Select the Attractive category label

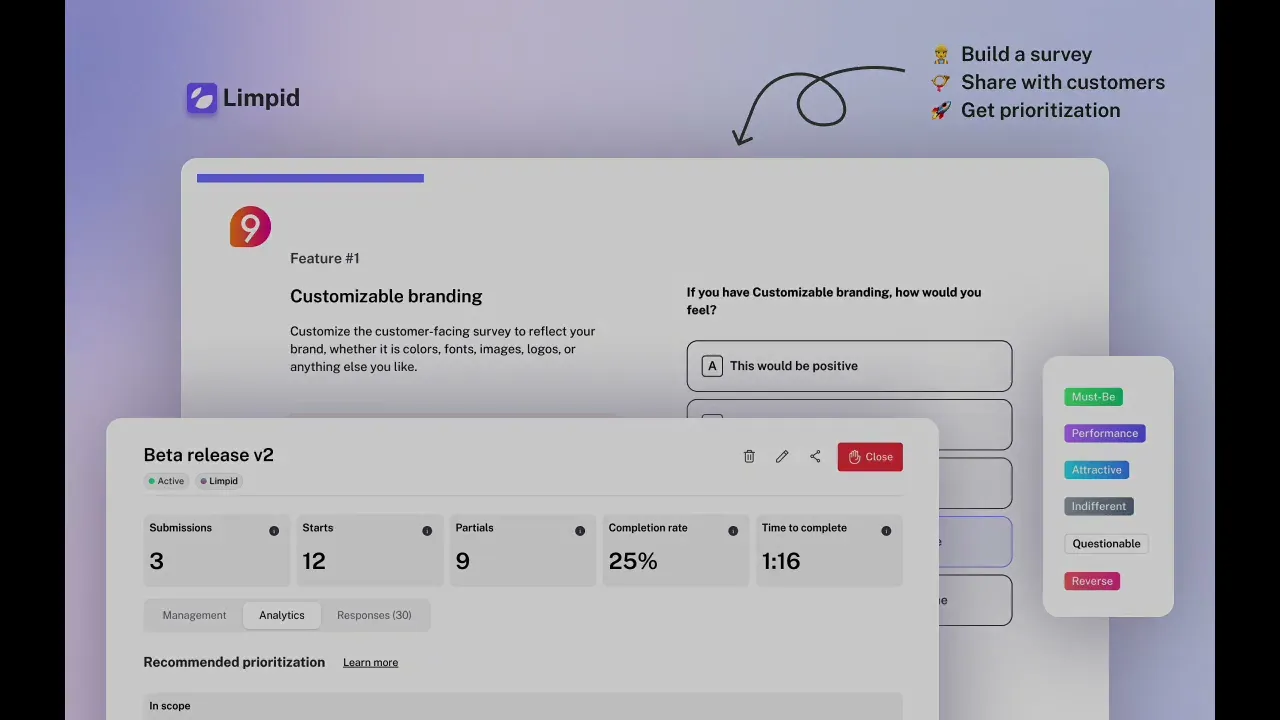1097,470
